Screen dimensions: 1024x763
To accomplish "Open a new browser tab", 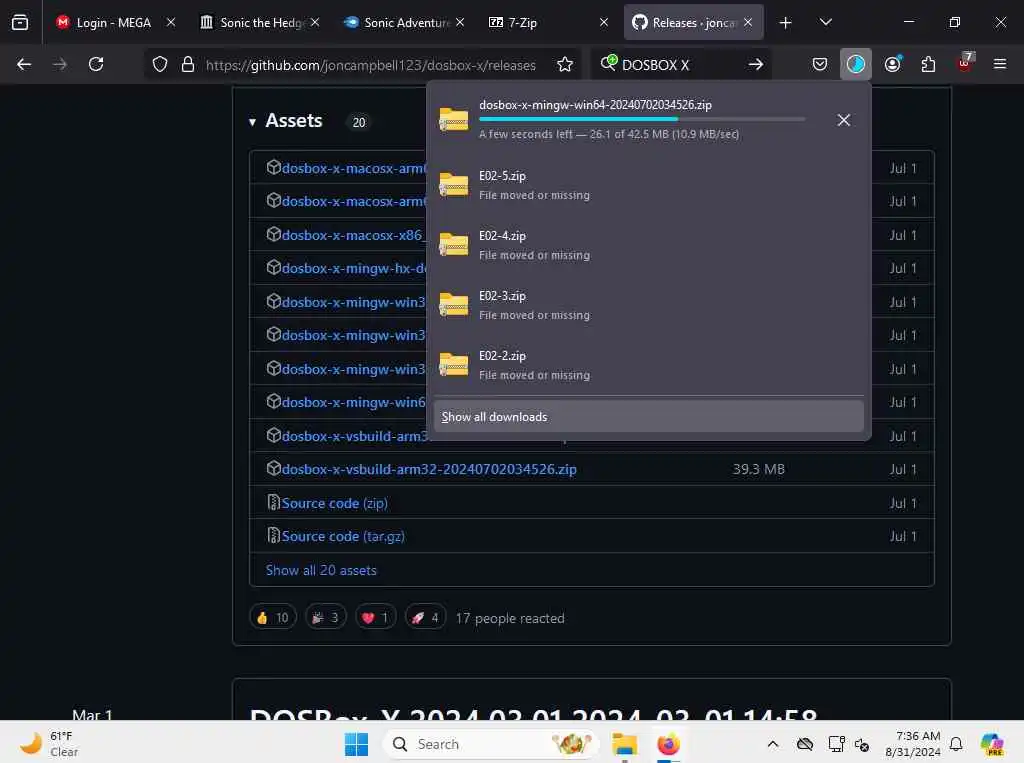I will point(786,23).
